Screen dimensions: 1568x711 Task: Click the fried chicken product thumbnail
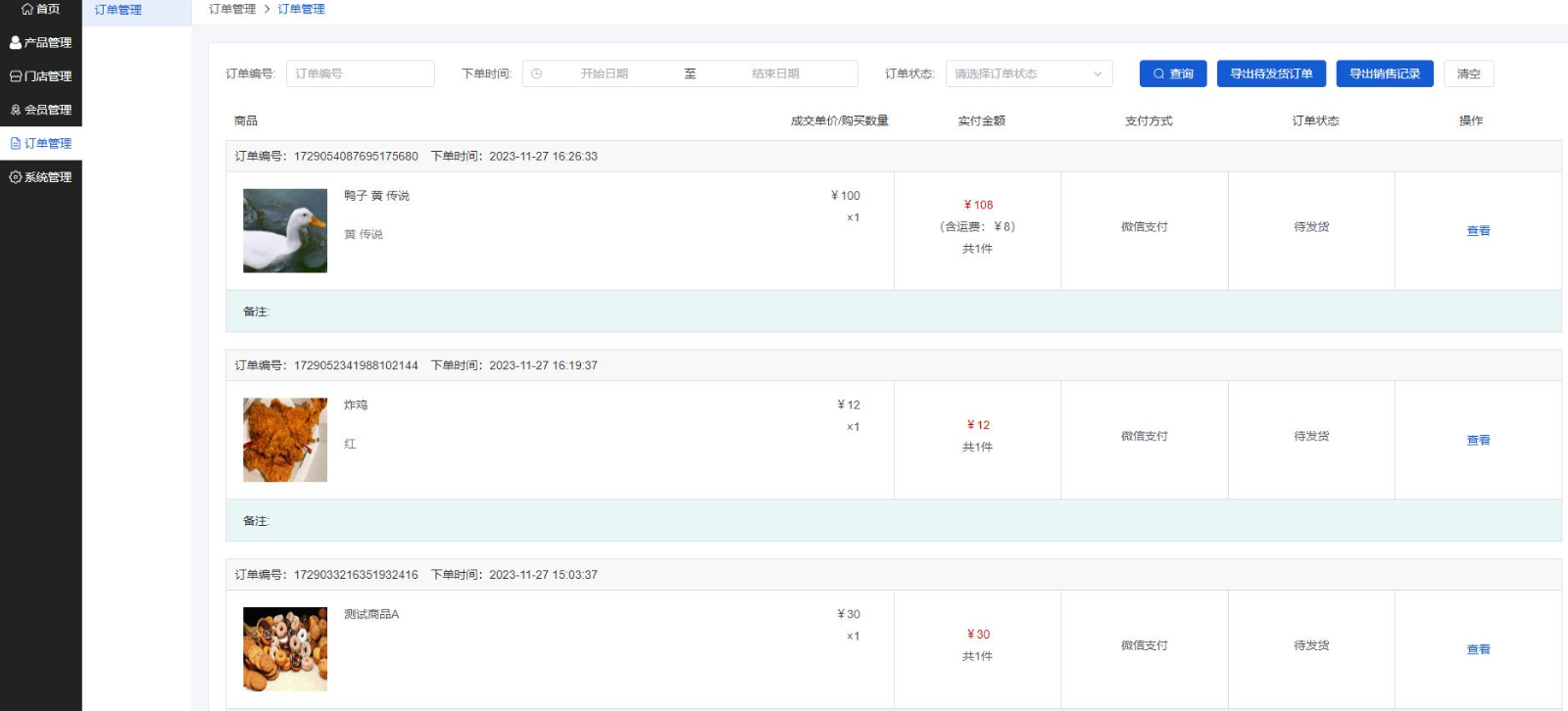(285, 440)
